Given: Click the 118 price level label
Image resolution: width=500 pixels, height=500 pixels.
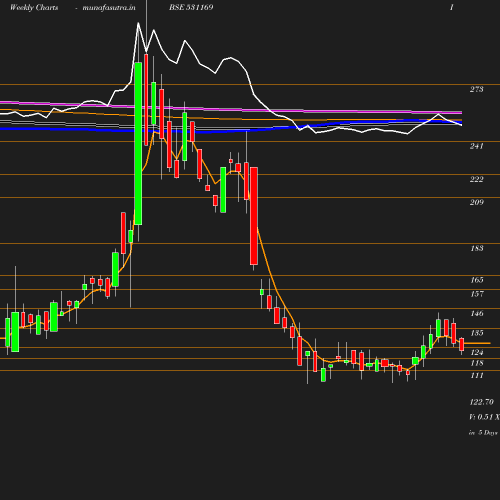Looking at the screenshot, I should [476, 363].
